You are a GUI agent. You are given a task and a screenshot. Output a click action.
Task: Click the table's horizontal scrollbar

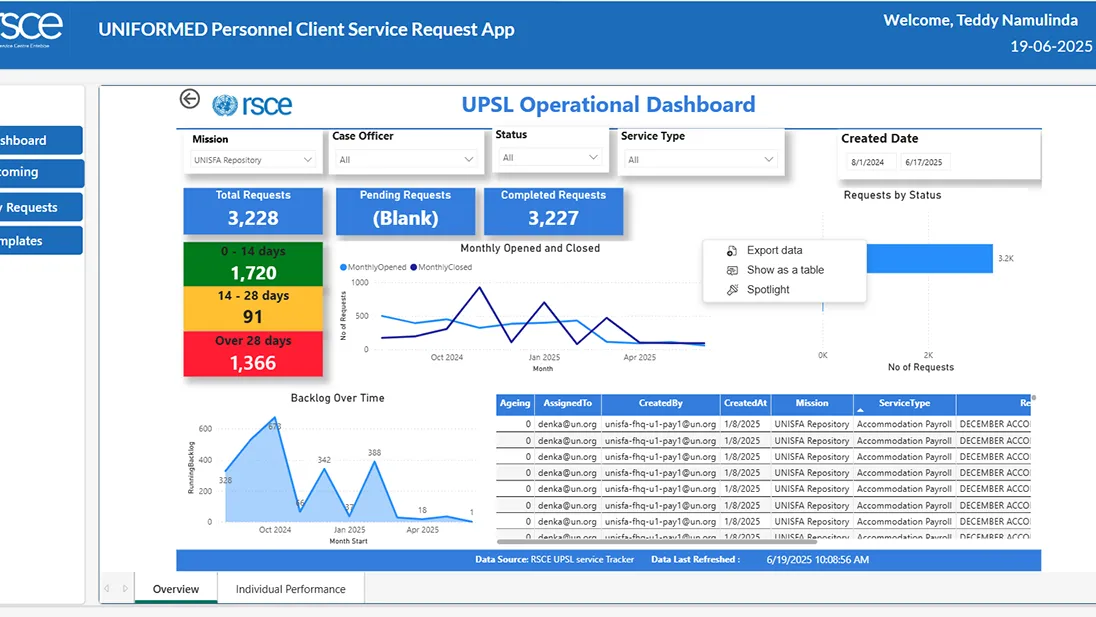click(x=656, y=542)
